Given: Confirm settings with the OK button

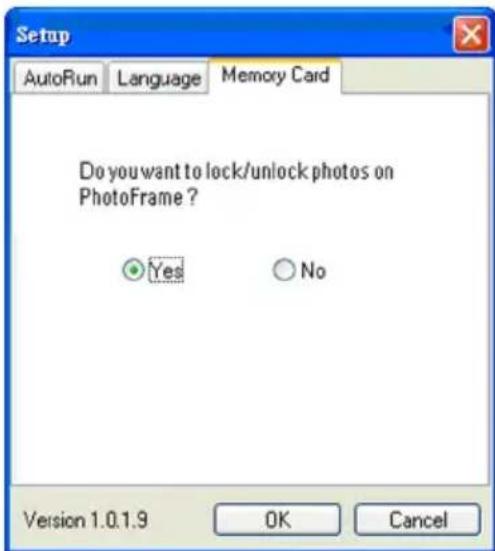Looking at the screenshot, I should (277, 520).
